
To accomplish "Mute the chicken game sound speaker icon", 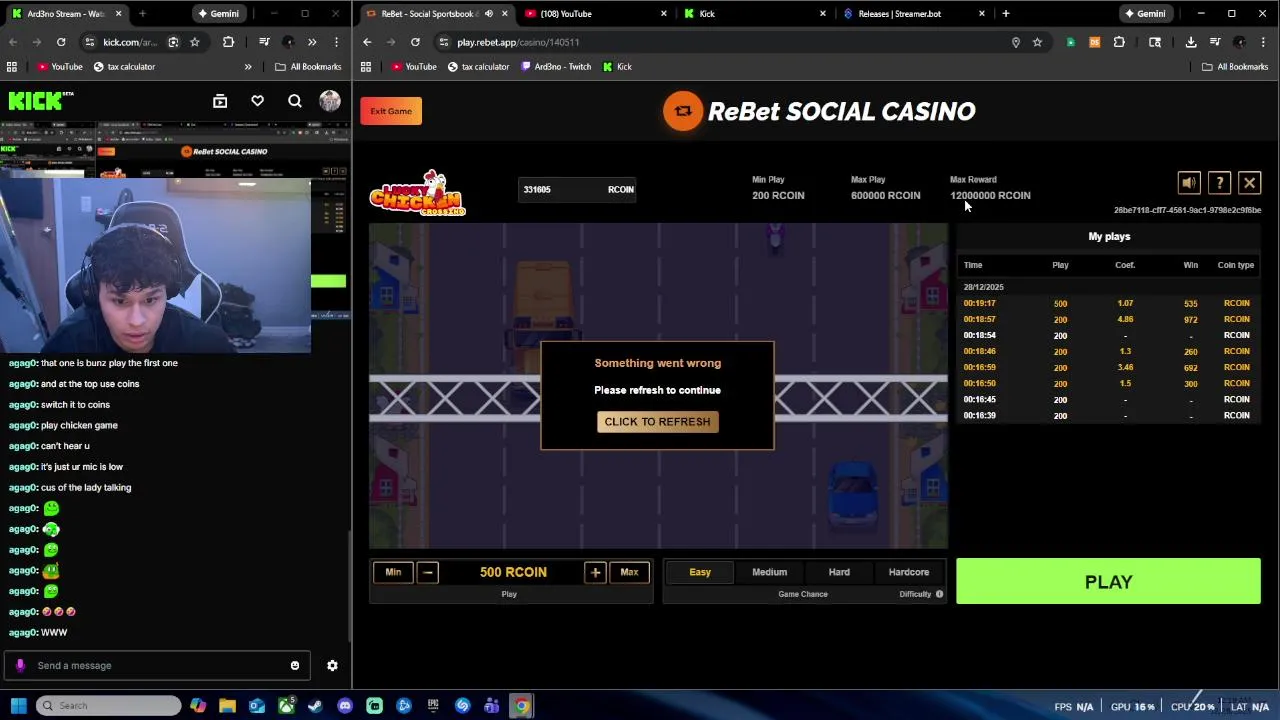I will point(1189,183).
